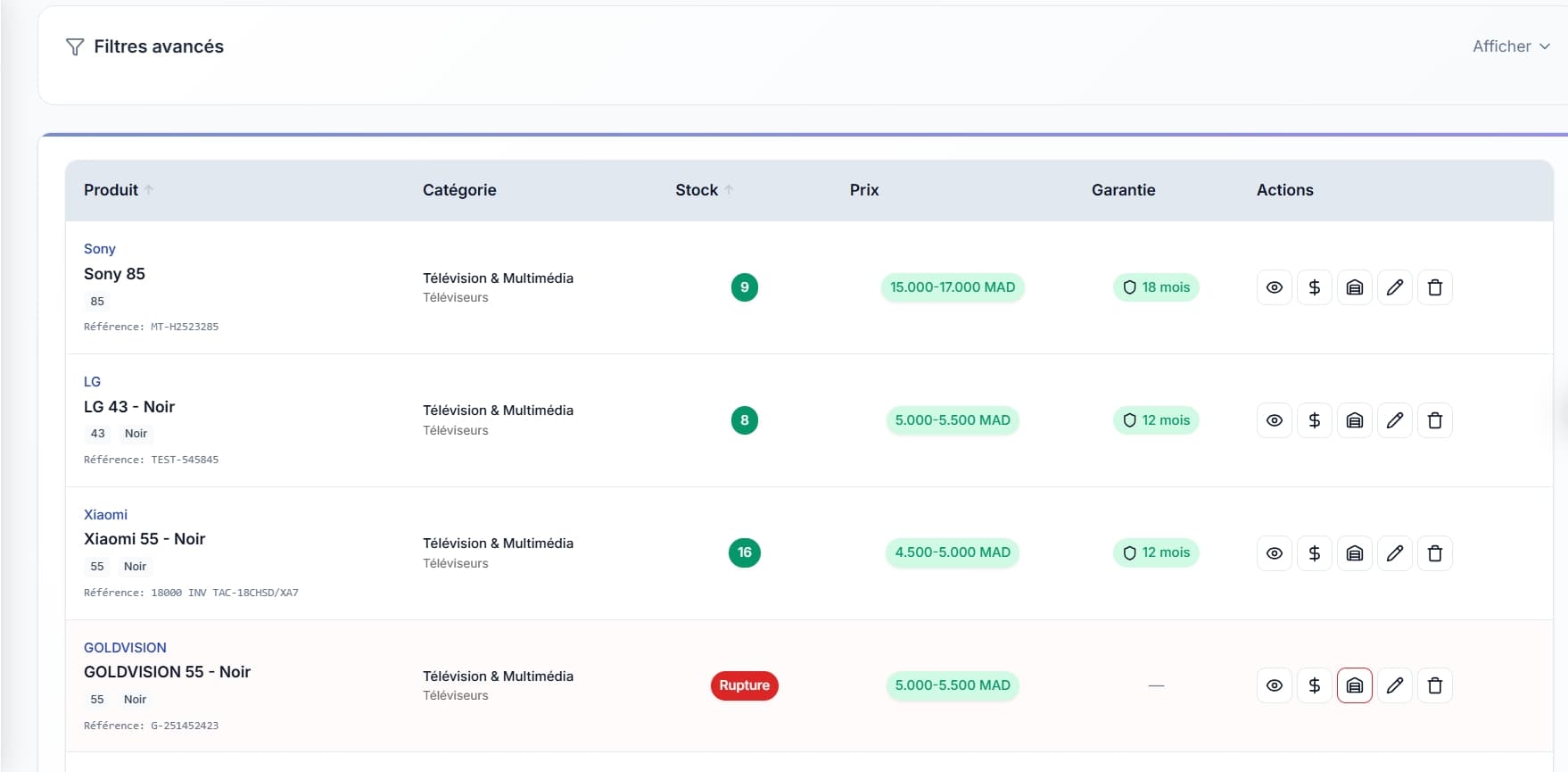Viewport: 1568px width, 772px height.
Task: View details of Sony 85 product
Action: click(x=1275, y=287)
